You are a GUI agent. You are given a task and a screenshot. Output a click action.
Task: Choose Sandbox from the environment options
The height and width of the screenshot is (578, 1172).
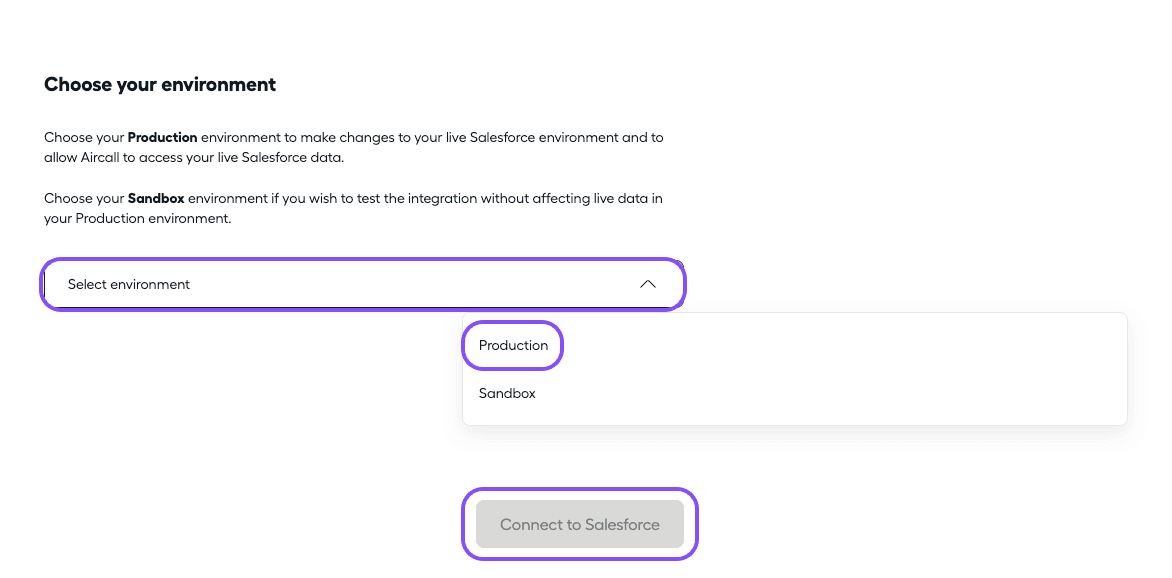point(507,393)
